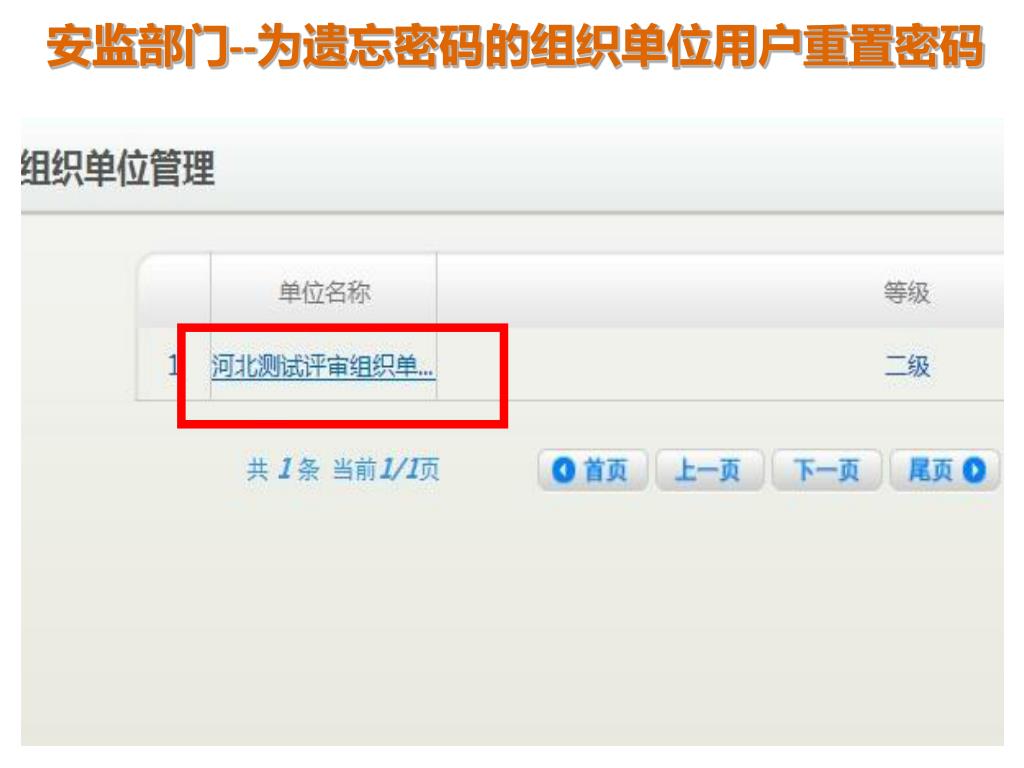
Task: Click the 重置密码 words in slide title
Action: [892, 47]
